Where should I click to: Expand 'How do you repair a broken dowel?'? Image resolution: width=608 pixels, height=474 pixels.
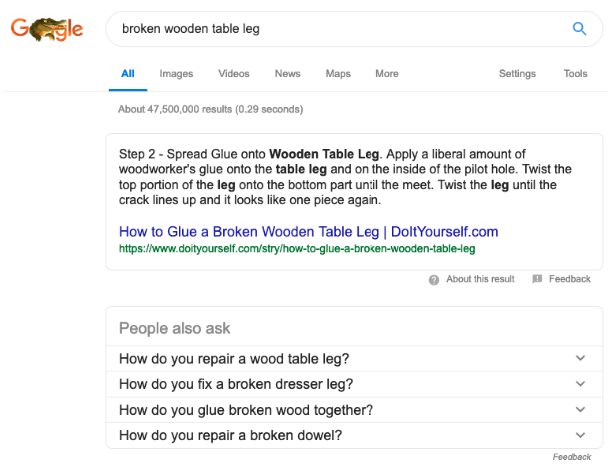point(581,436)
